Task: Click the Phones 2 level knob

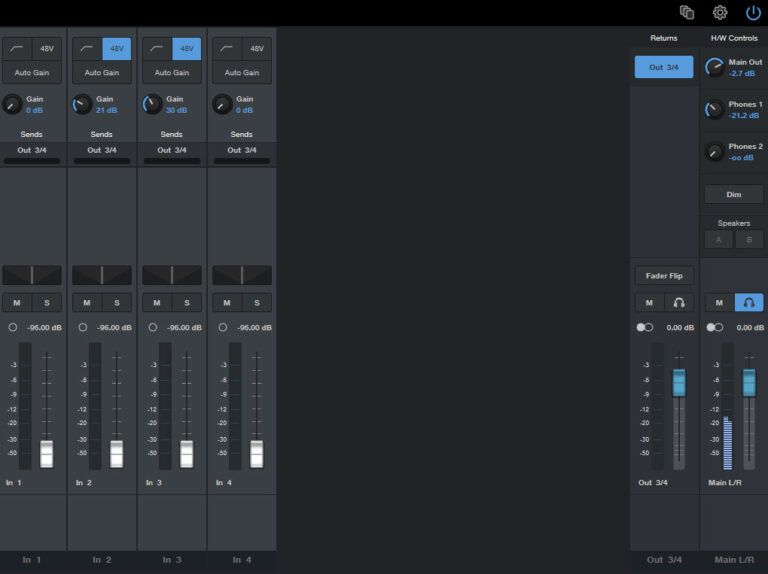Action: (715, 151)
